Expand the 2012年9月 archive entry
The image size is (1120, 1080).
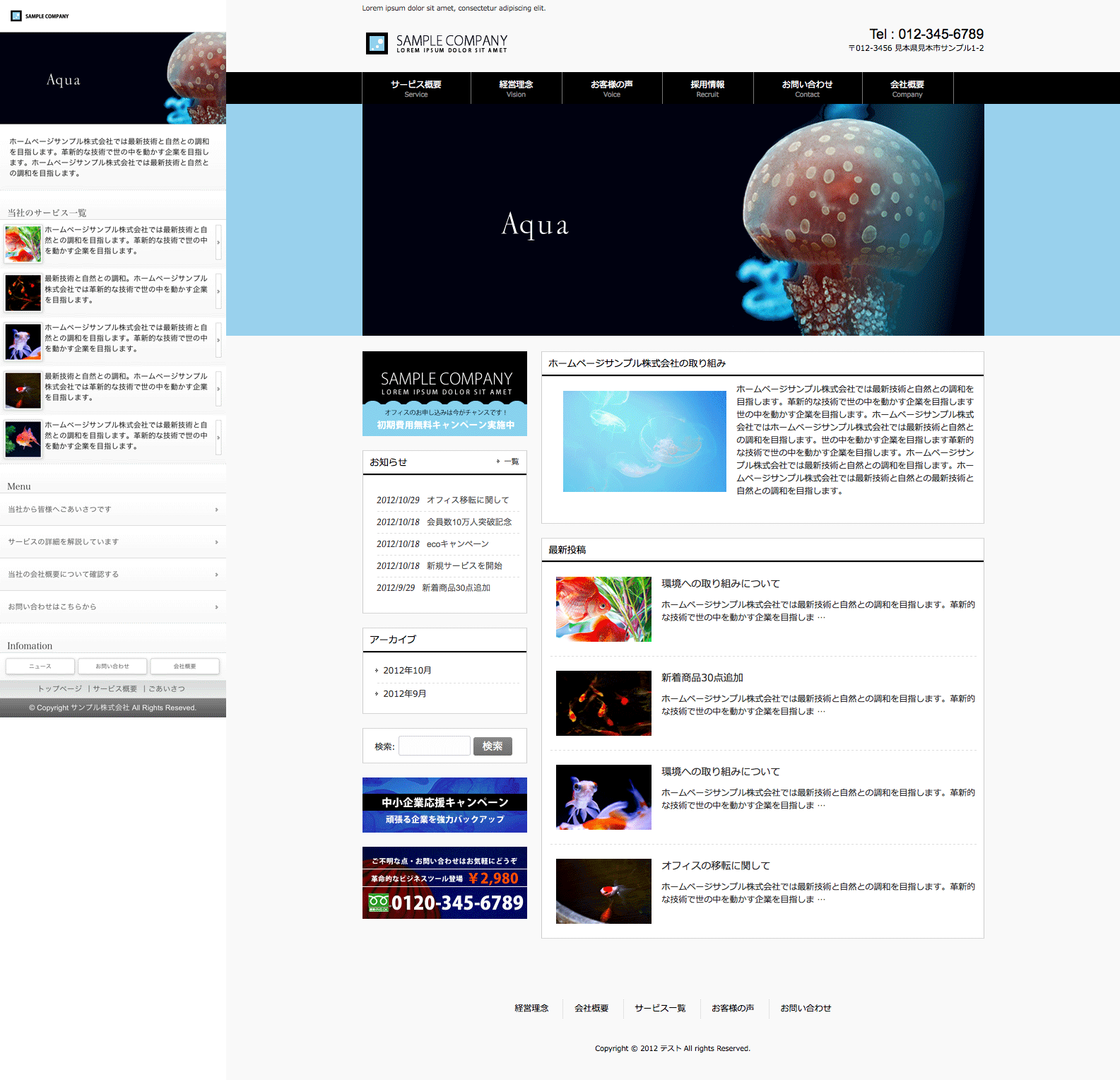pyautogui.click(x=404, y=694)
